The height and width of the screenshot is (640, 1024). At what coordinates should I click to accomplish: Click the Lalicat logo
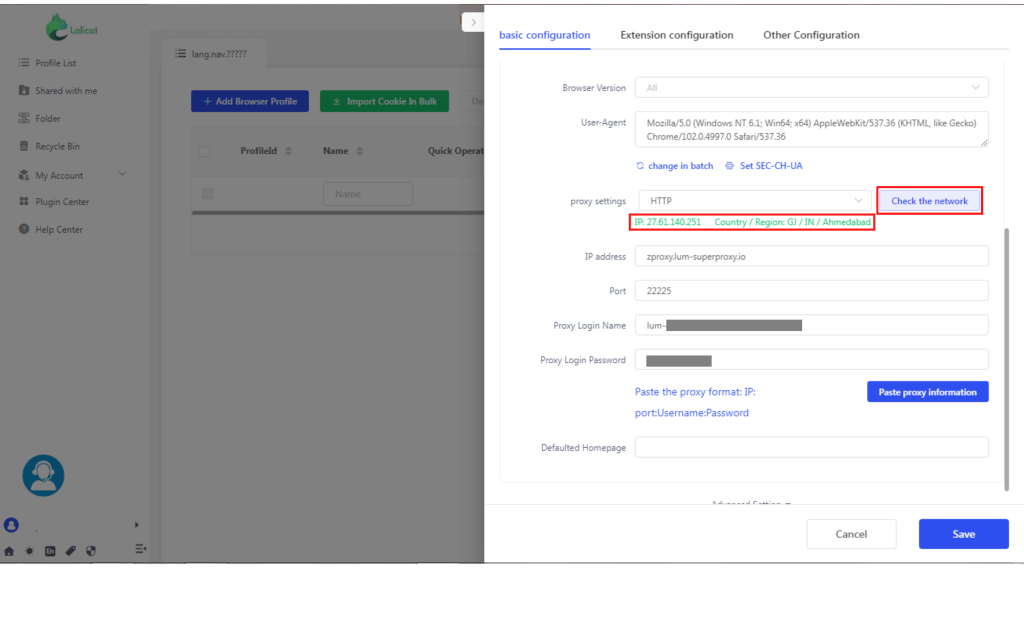(70, 26)
